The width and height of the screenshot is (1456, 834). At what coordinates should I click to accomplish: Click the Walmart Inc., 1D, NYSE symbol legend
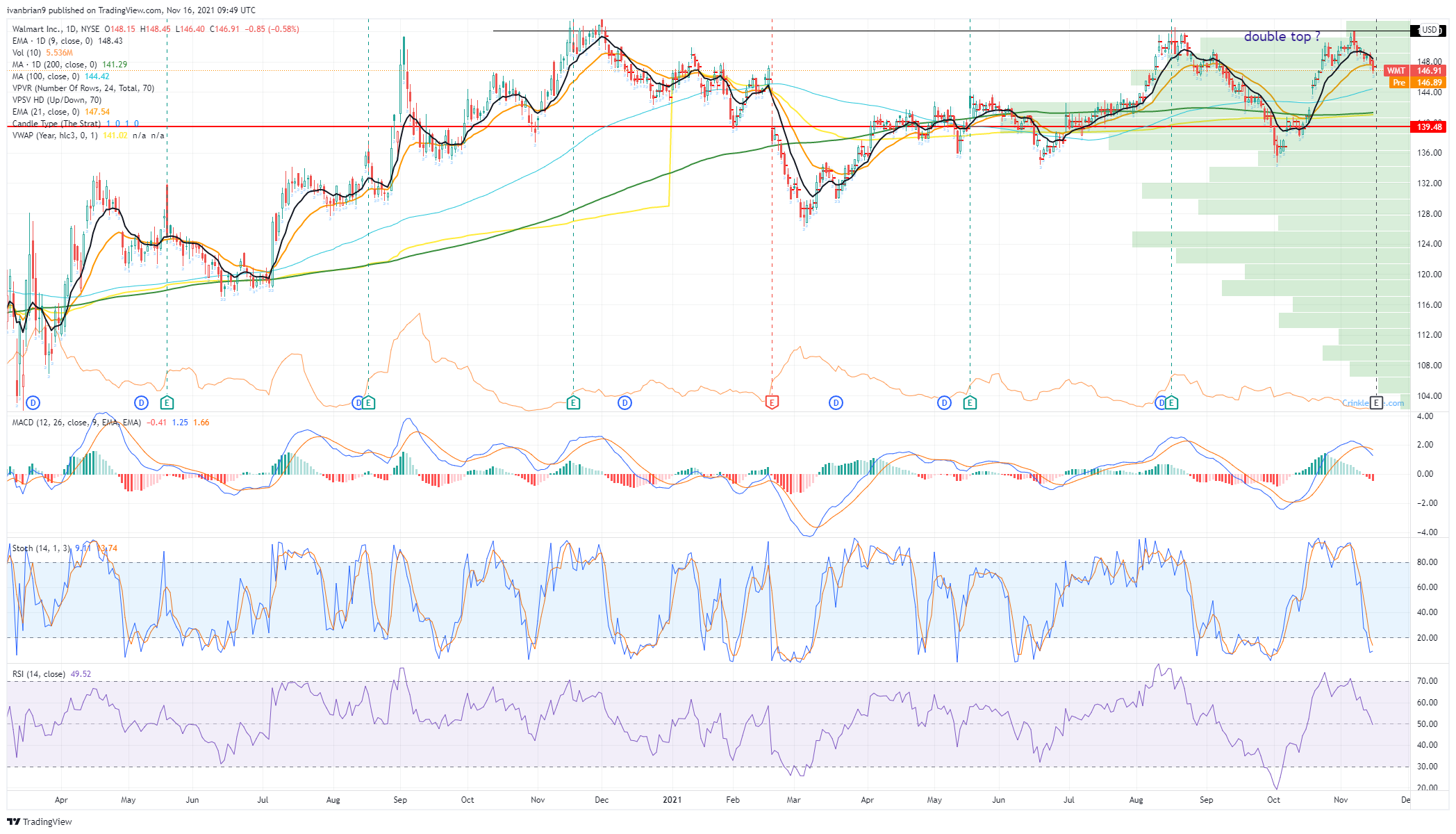tap(57, 29)
